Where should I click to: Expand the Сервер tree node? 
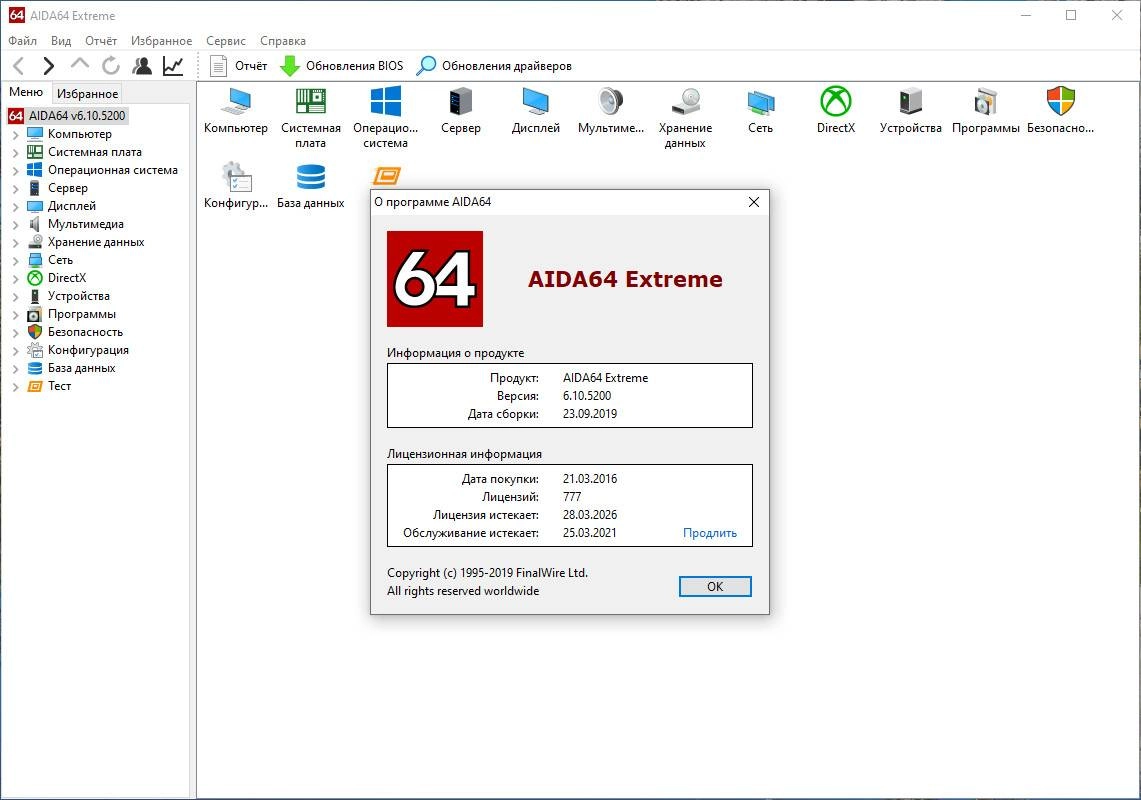[x=15, y=189]
